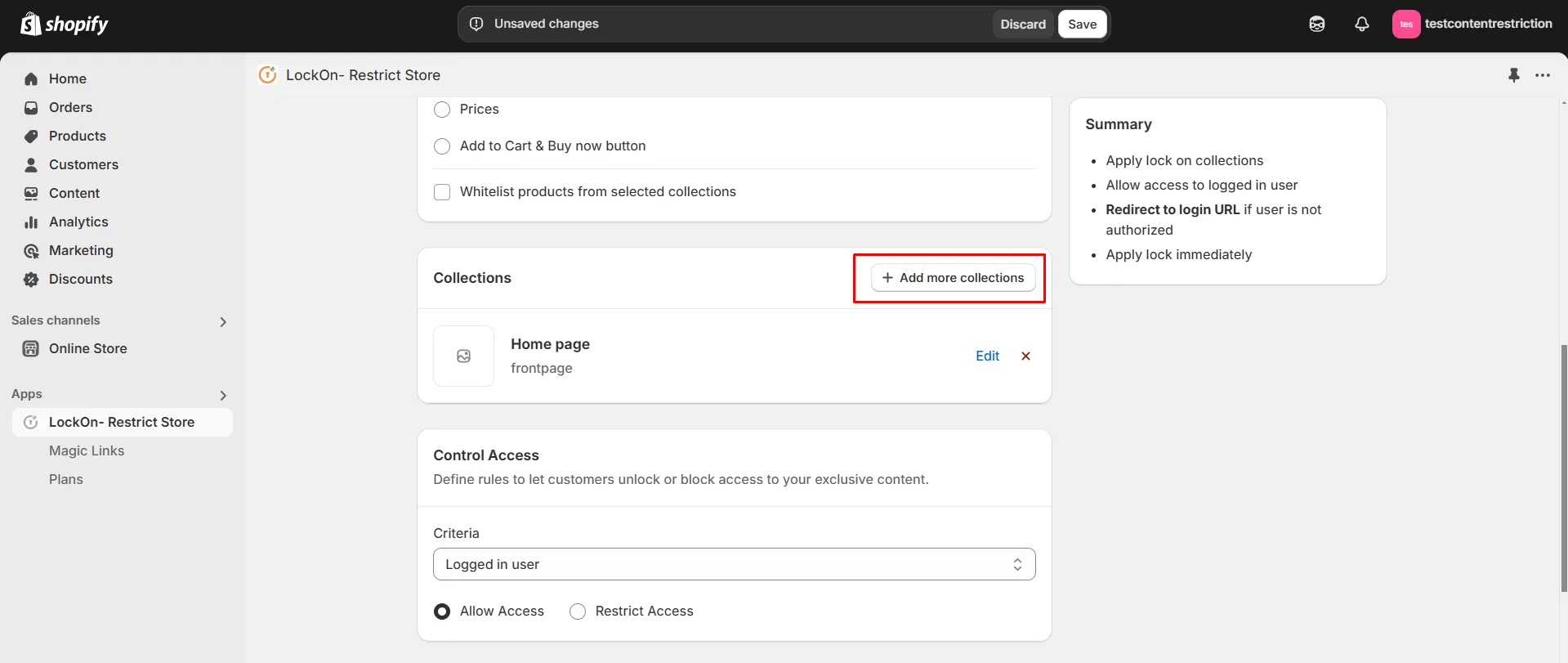Open the Criteria dropdown

coord(734,564)
